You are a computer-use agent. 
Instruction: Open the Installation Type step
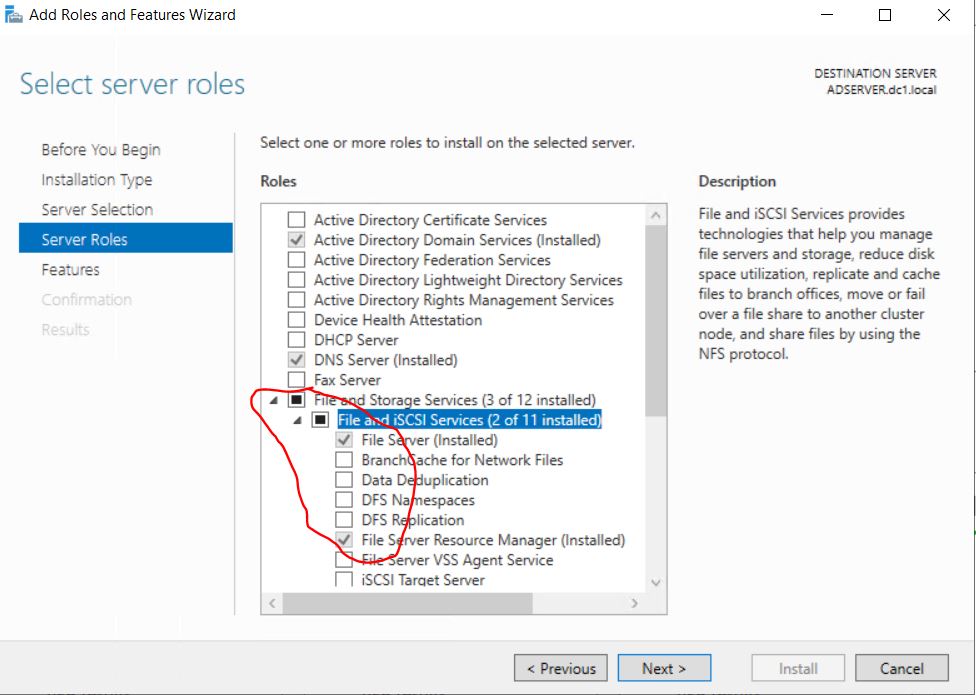click(96, 180)
